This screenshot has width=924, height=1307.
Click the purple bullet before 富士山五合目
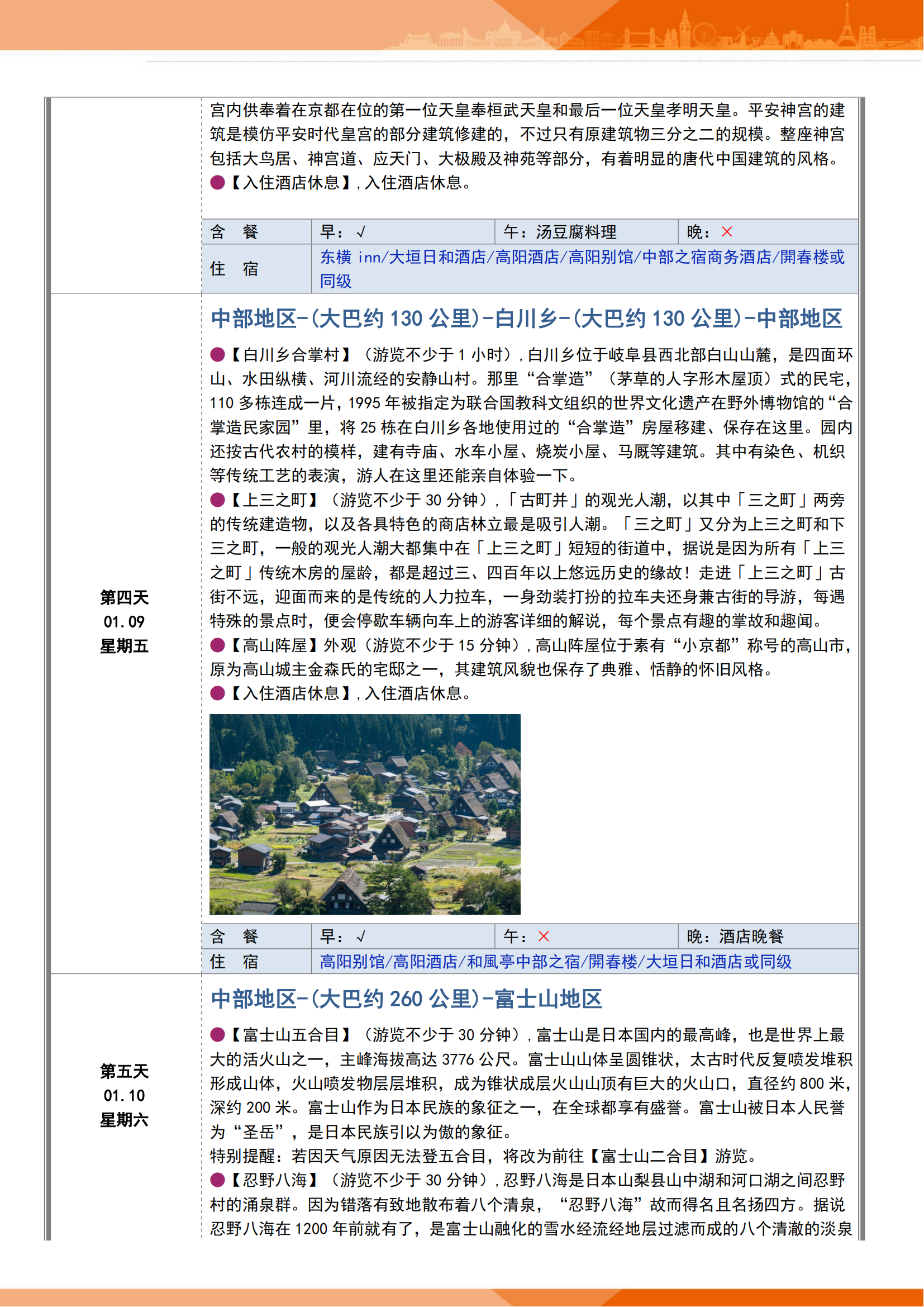click(217, 1035)
